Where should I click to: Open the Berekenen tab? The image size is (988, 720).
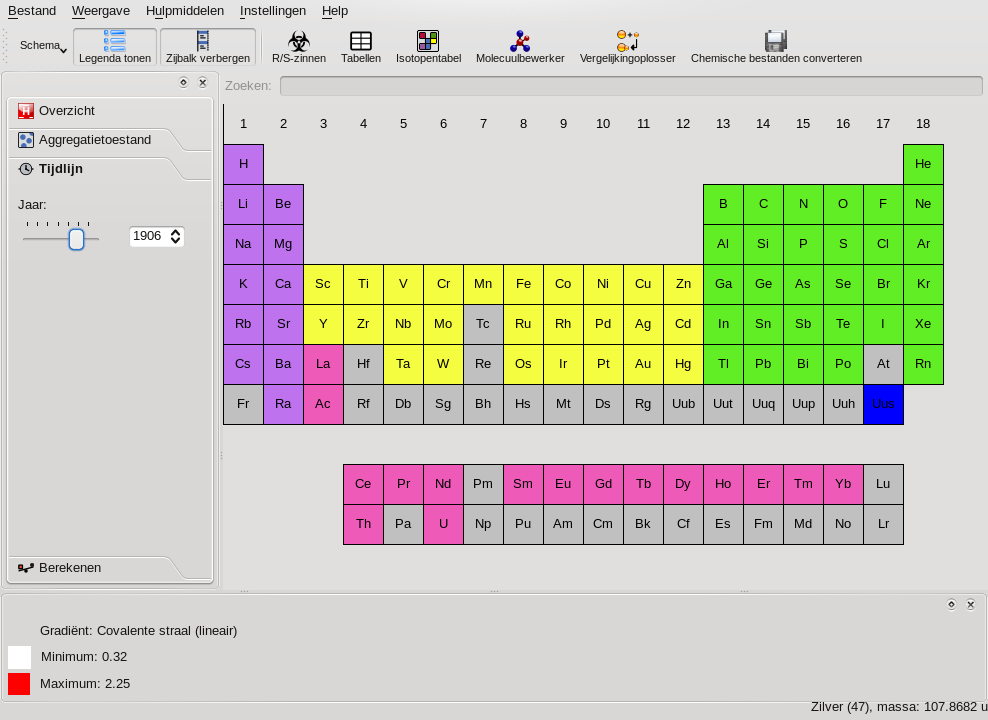click(x=95, y=568)
